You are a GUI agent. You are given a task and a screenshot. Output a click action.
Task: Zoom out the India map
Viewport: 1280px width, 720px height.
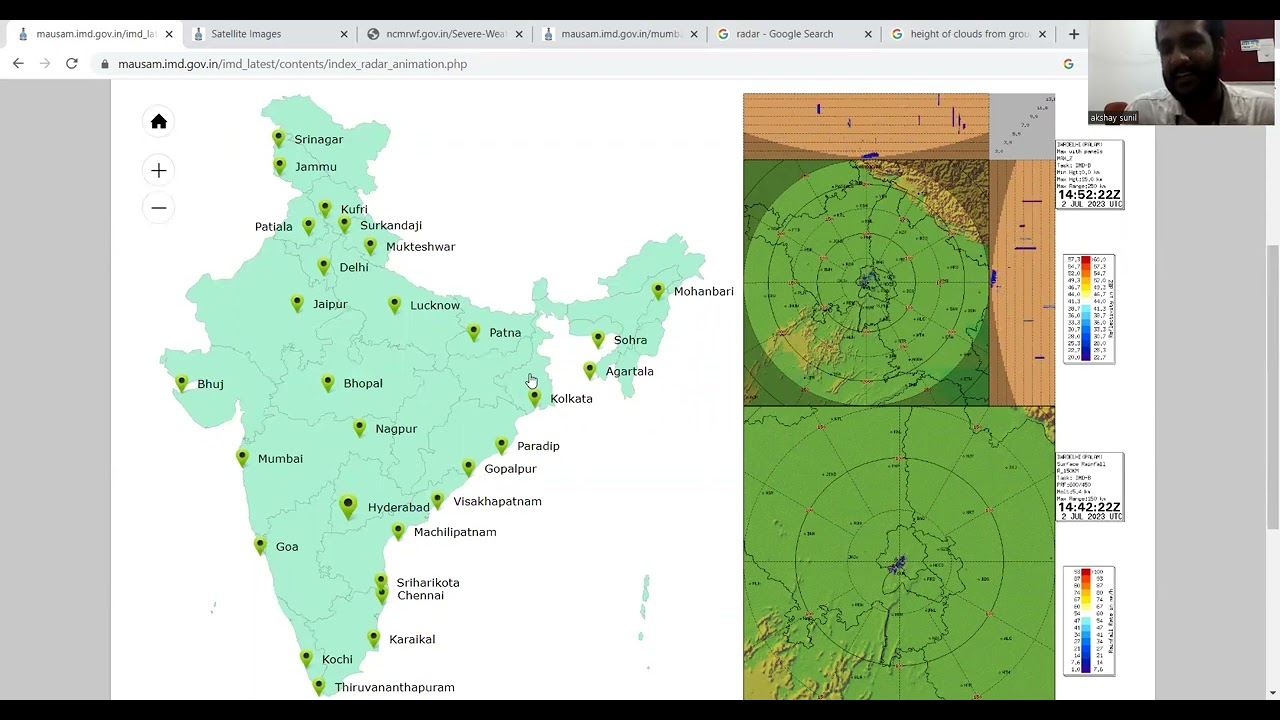click(158, 208)
